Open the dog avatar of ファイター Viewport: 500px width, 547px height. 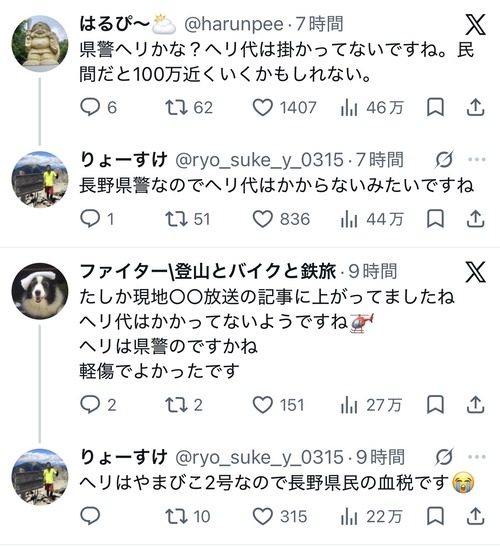(39, 291)
